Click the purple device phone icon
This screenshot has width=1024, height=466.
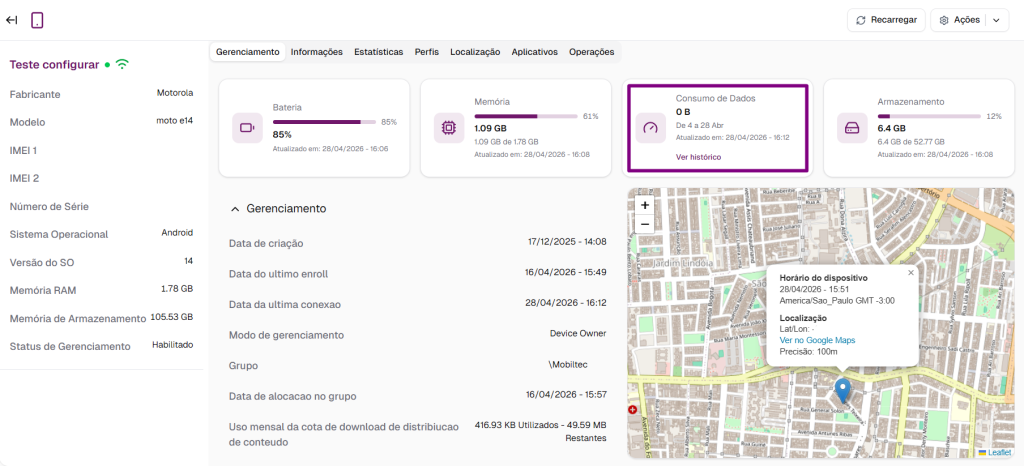37,20
